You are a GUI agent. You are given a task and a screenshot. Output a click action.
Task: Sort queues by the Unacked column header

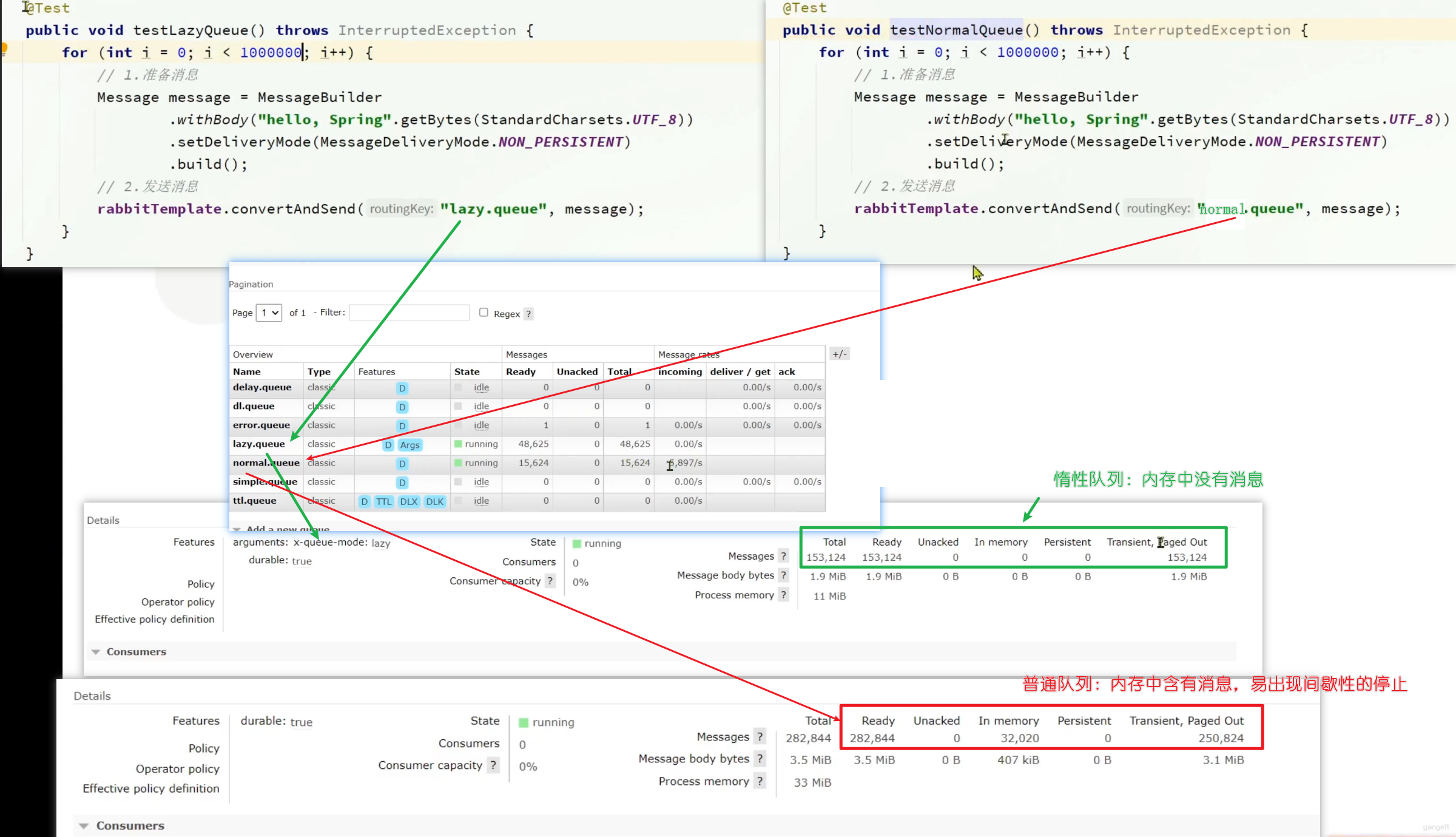pos(578,371)
